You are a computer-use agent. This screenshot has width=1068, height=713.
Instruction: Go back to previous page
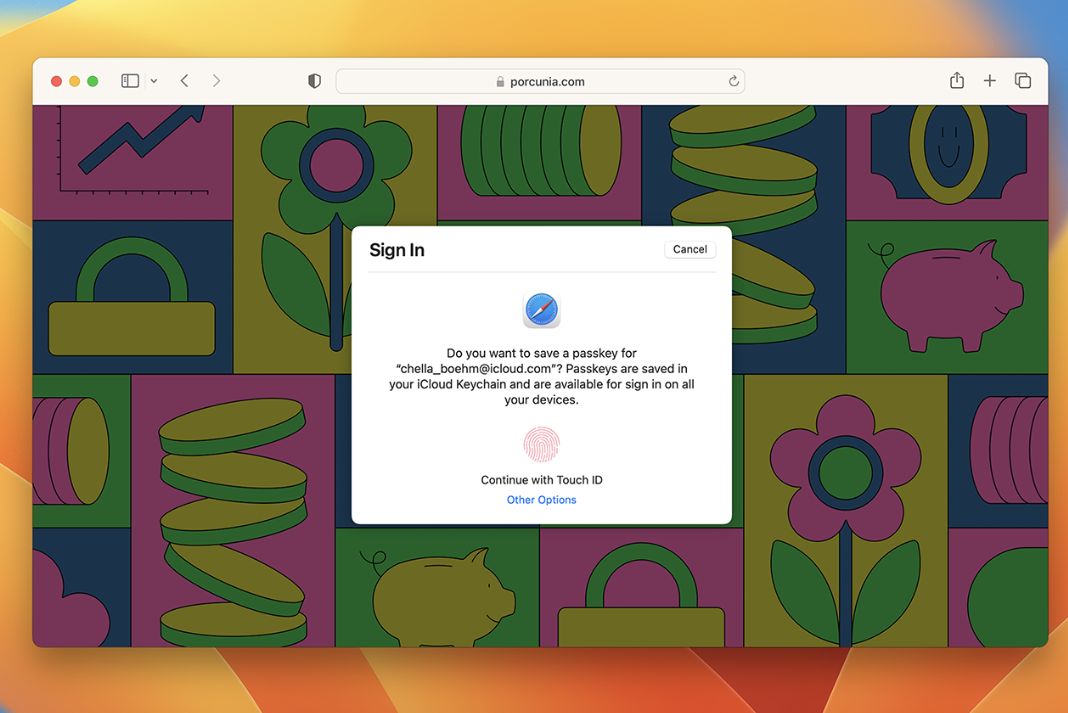click(184, 80)
